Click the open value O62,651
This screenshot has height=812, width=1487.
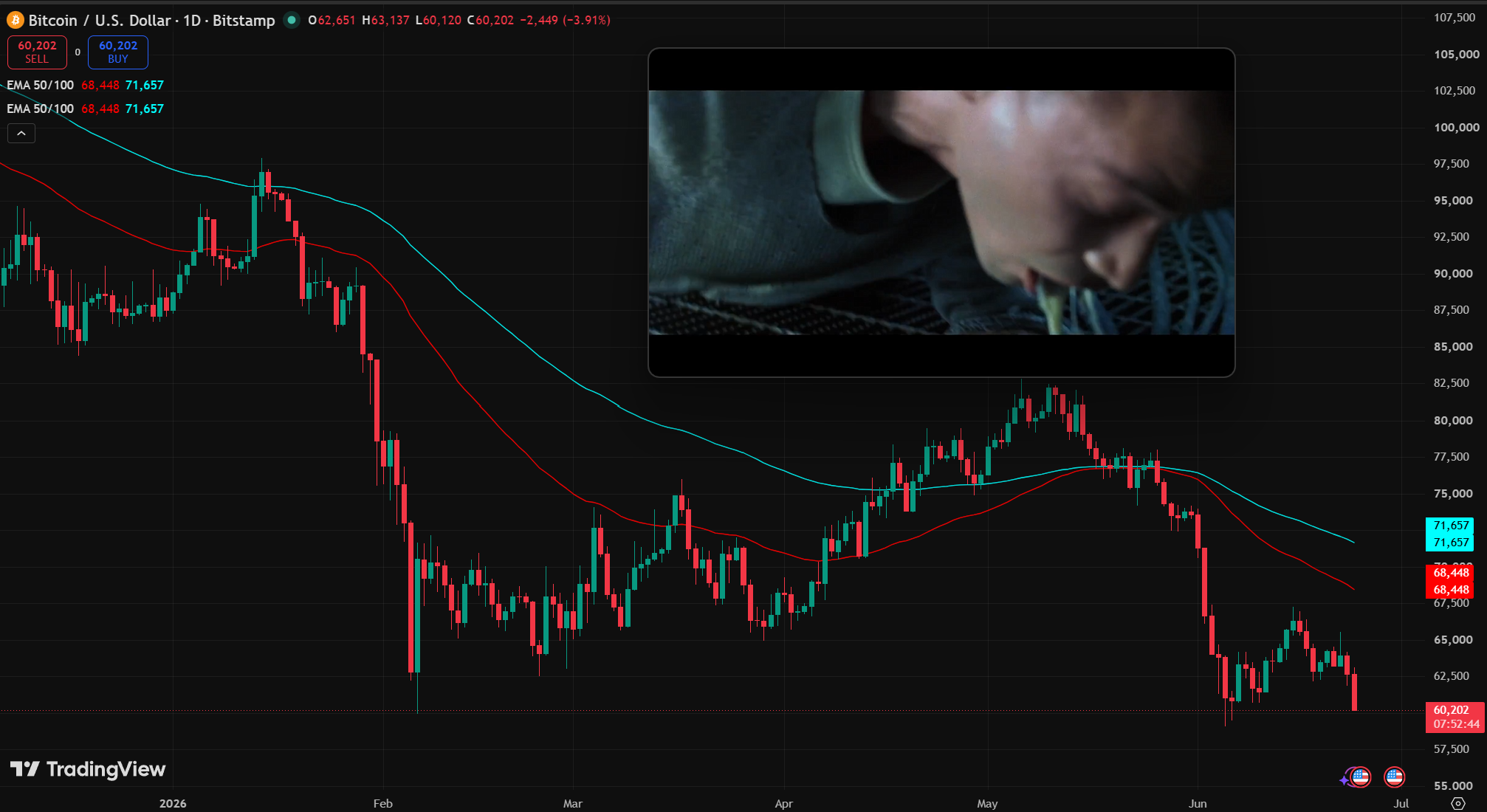(332, 21)
